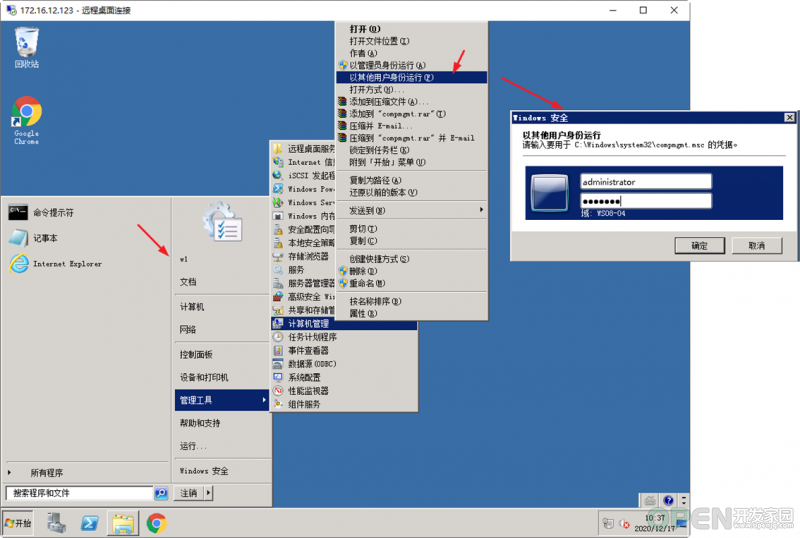This screenshot has width=800, height=538.
Task: Select 重命名 in the context menu
Action: point(411,283)
